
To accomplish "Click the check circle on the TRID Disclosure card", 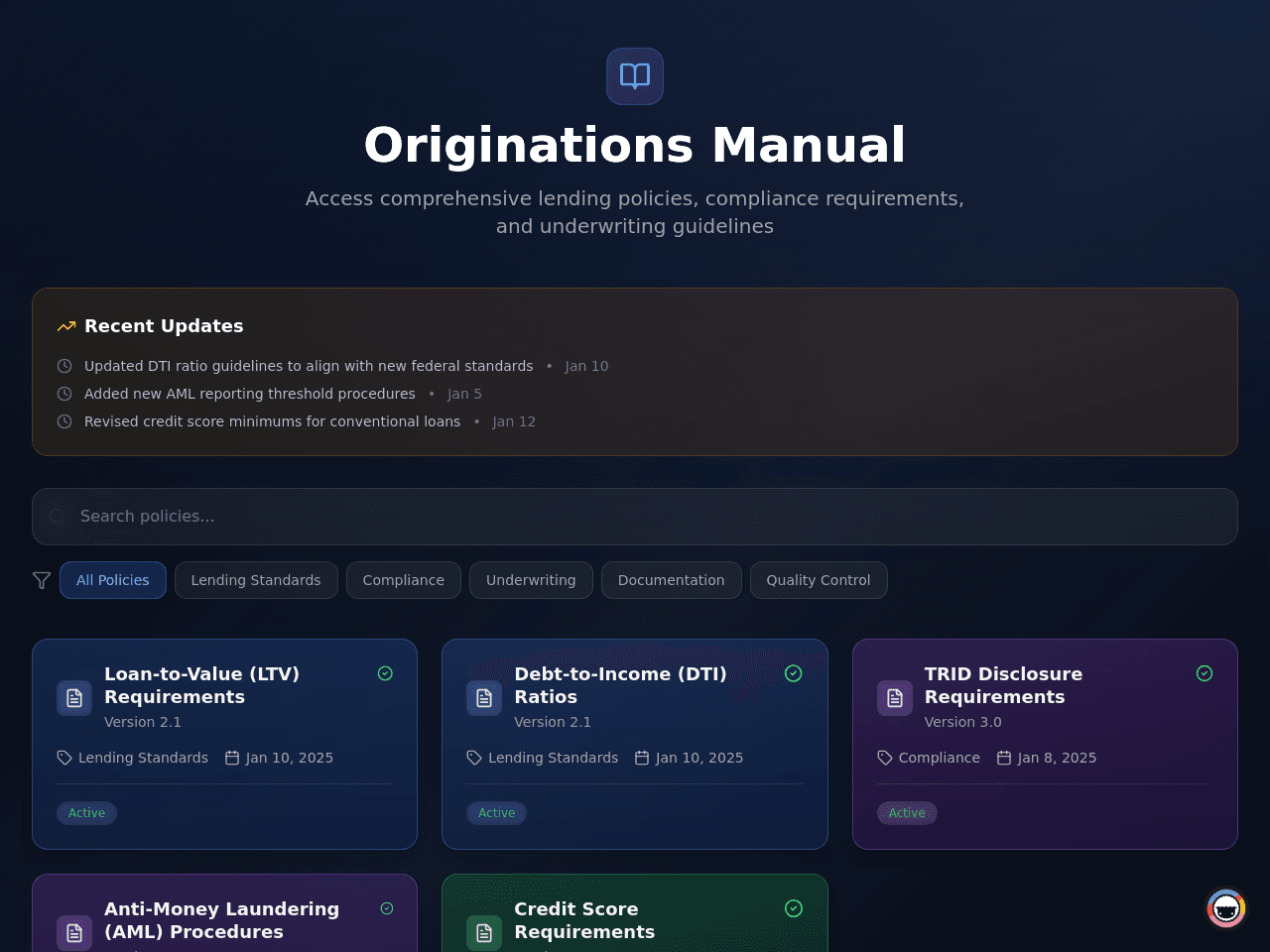I will tap(1205, 673).
